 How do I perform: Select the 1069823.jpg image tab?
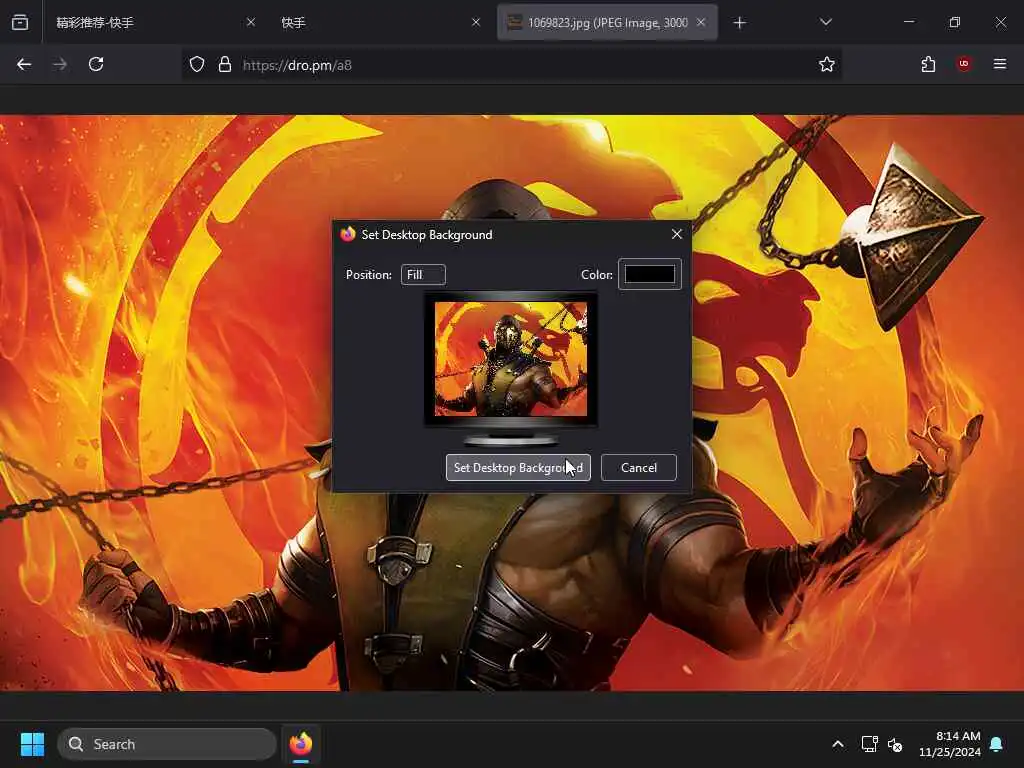(607, 23)
